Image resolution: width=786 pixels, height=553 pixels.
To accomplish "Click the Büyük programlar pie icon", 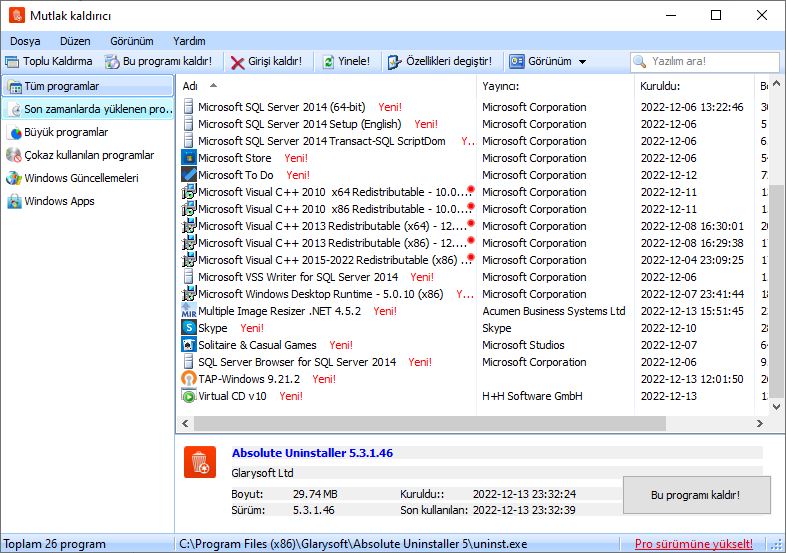I will pos(16,132).
